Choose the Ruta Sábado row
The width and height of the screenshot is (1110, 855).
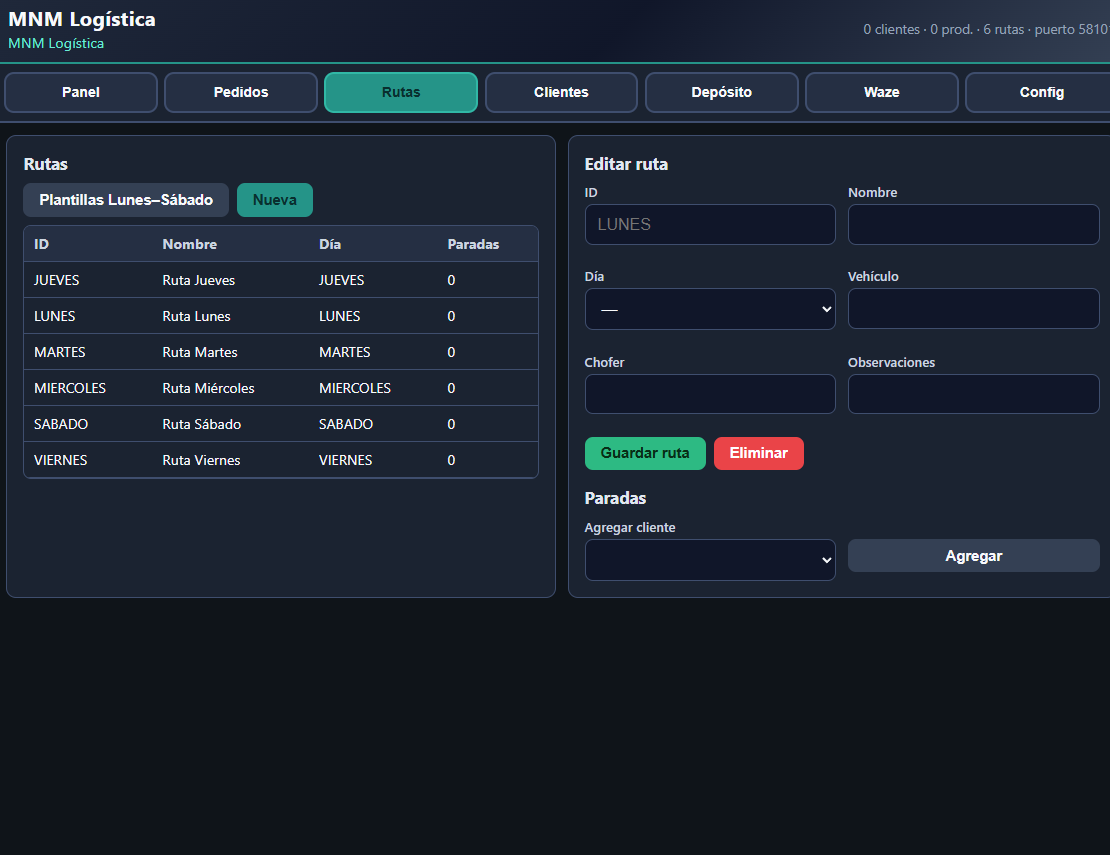[281, 424]
